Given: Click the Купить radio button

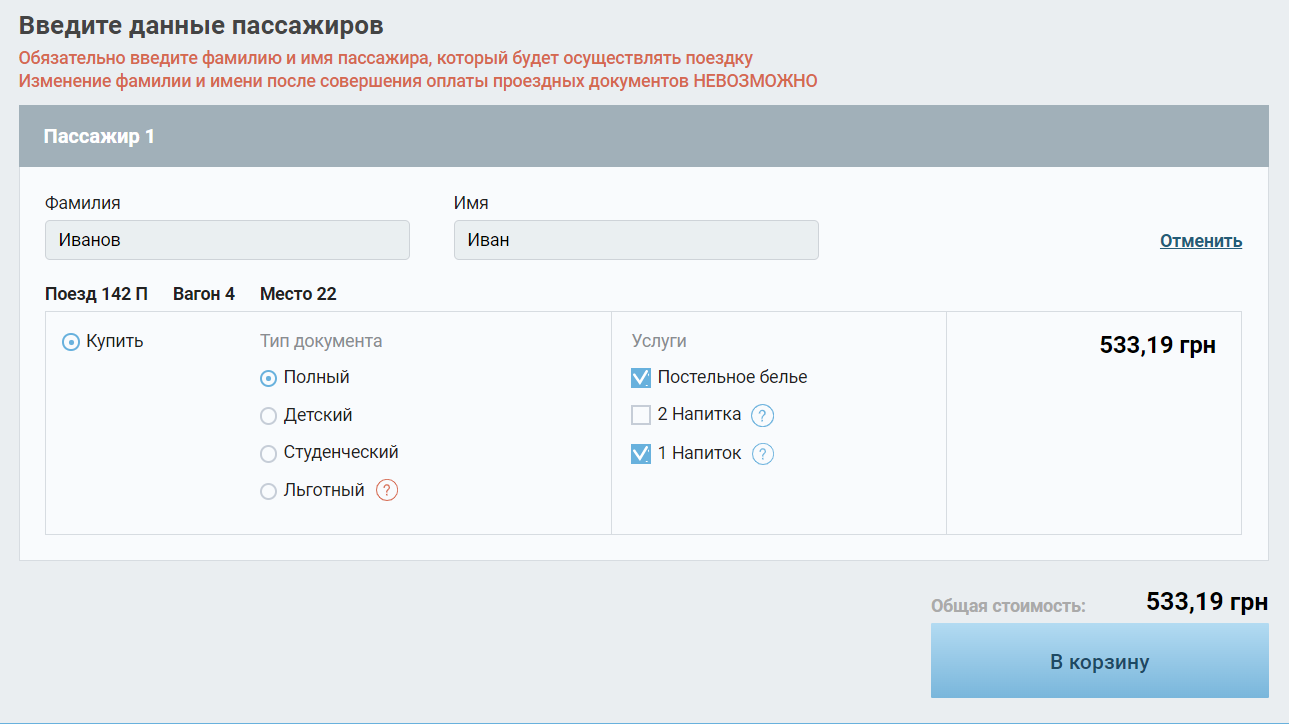Looking at the screenshot, I should click(x=69, y=341).
